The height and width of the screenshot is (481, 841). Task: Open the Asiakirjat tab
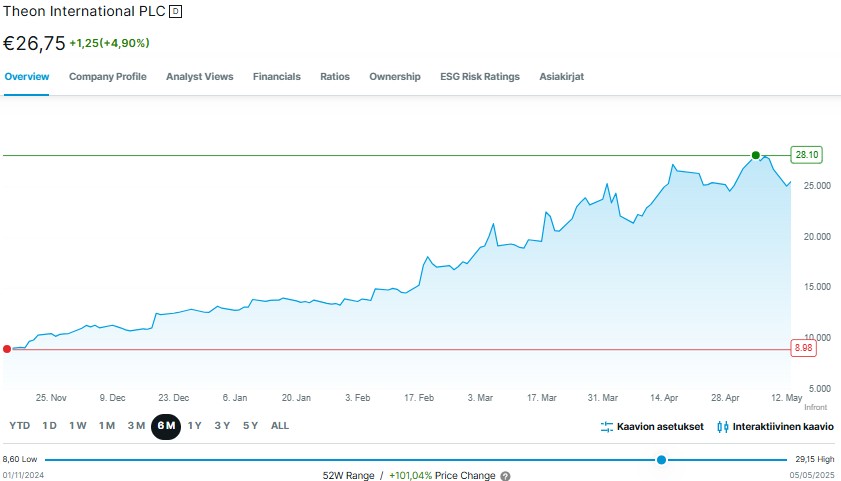[562, 77]
